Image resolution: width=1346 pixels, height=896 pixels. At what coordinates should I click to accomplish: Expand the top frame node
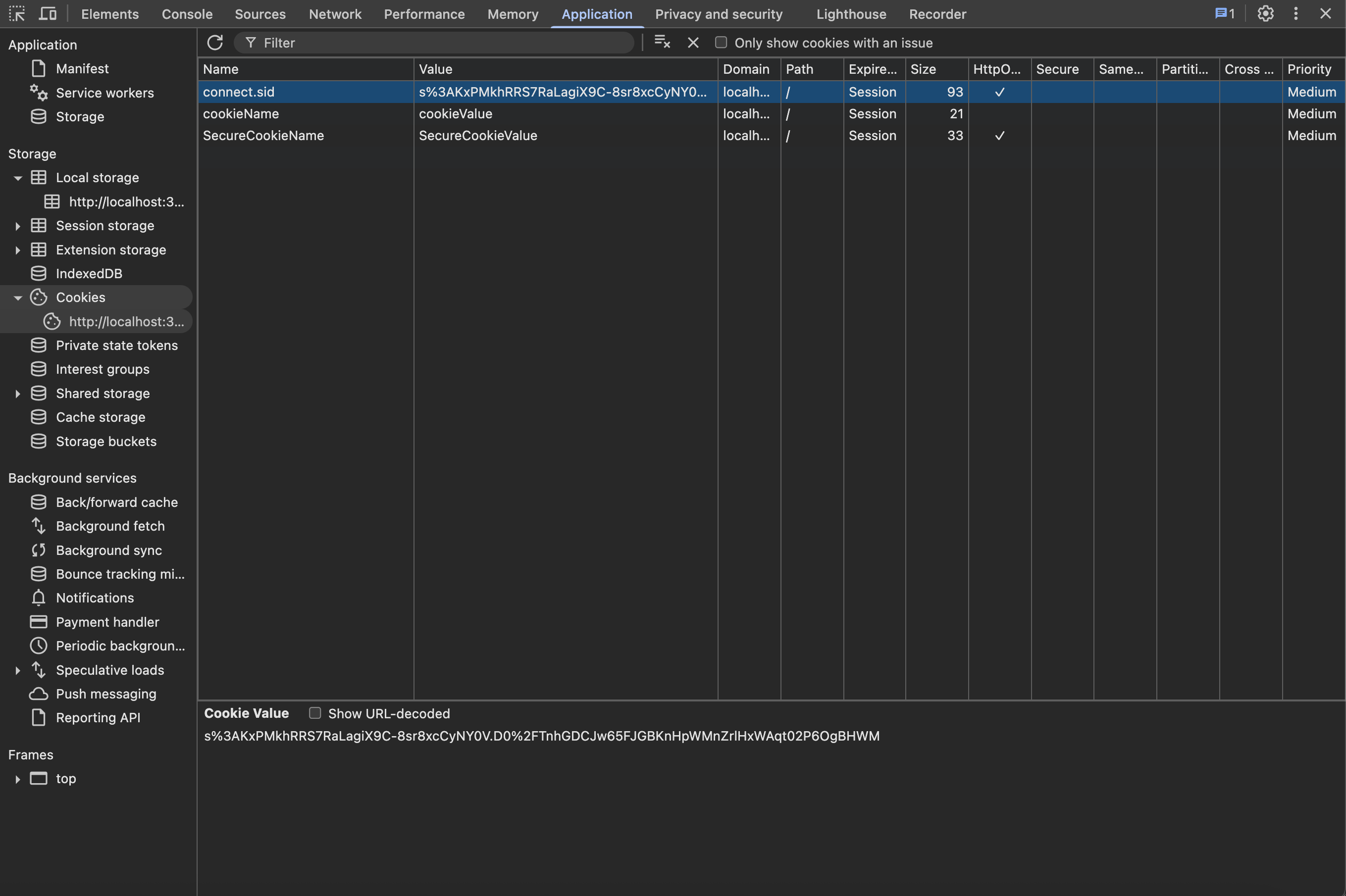coord(18,779)
